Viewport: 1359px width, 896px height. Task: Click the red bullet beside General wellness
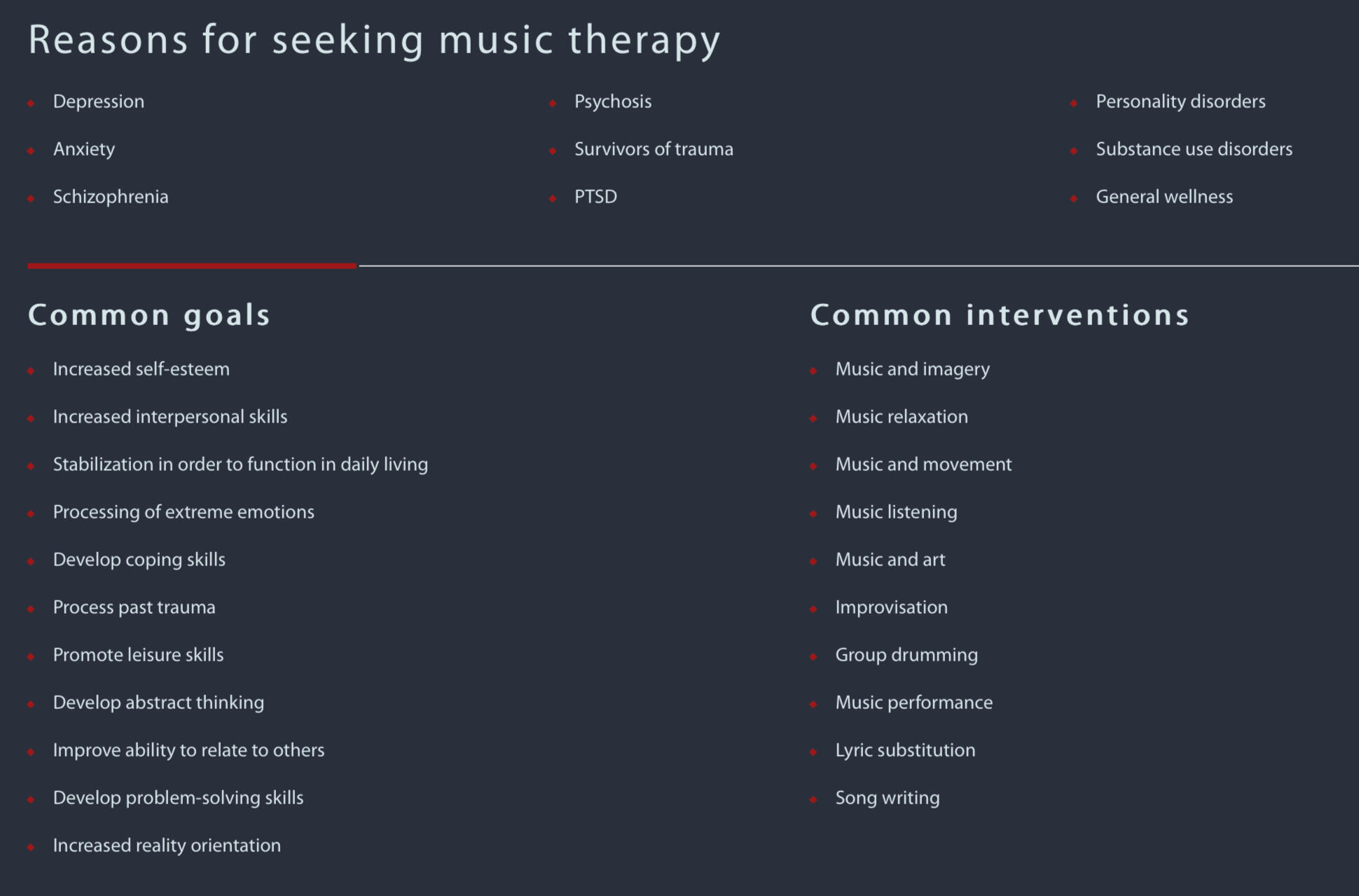(x=1074, y=199)
